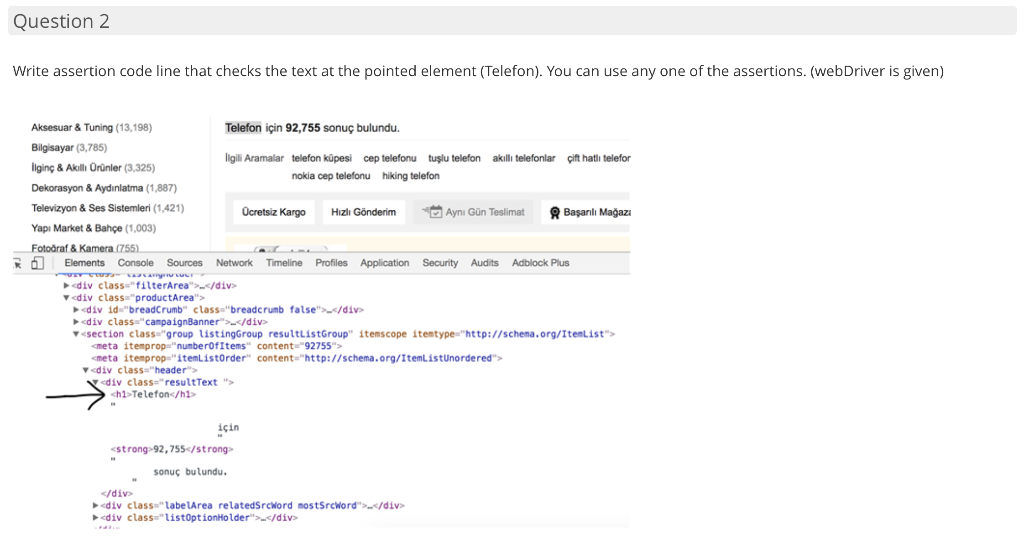1024x560 pixels.
Task: Click the Aynı Gün Teslimat calendar icon
Action: 432,211
